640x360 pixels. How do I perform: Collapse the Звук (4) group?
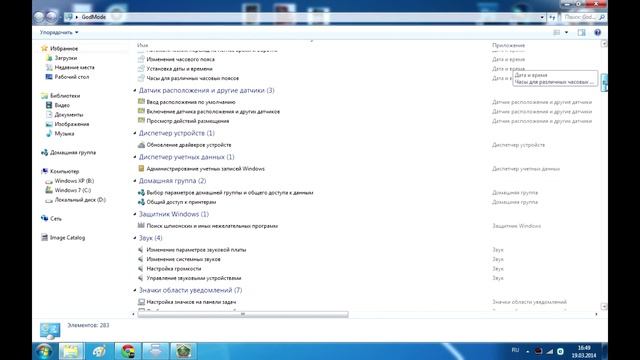point(135,238)
